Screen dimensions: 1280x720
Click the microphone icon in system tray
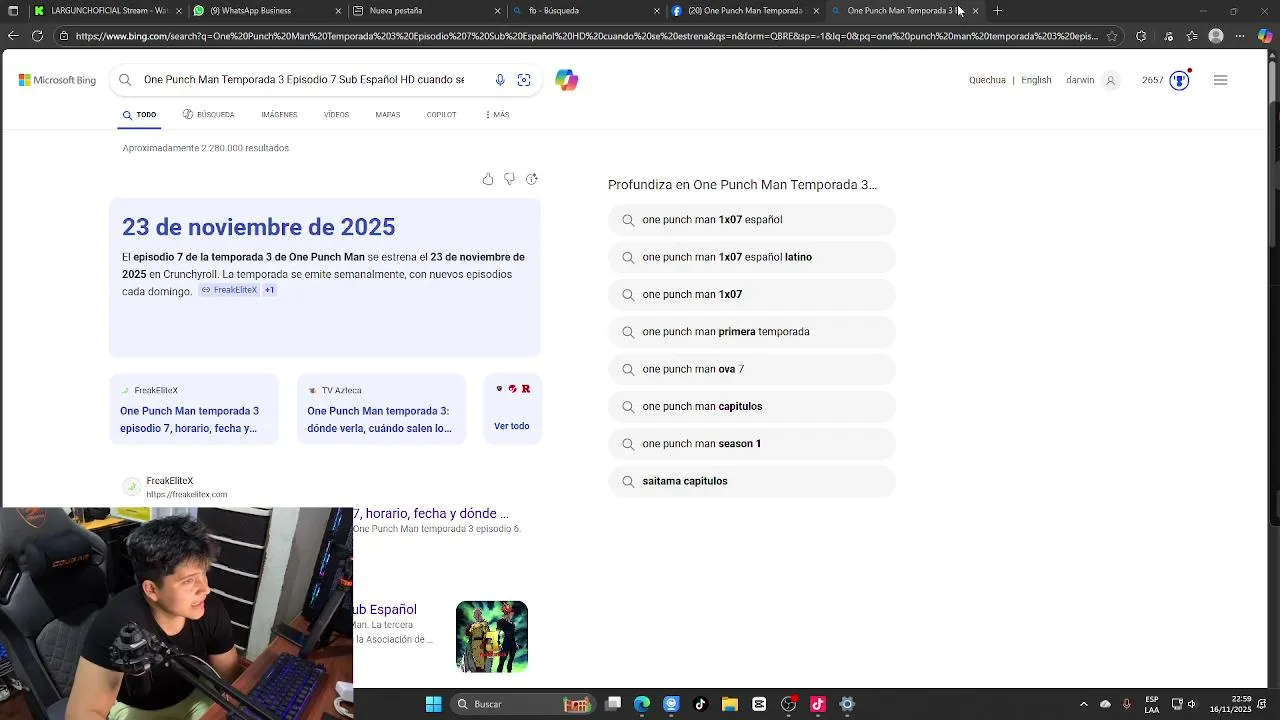[x=1127, y=704]
